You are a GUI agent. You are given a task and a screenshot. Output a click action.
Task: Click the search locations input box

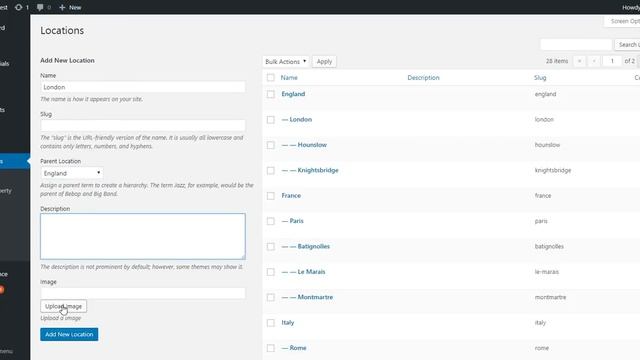click(576, 44)
